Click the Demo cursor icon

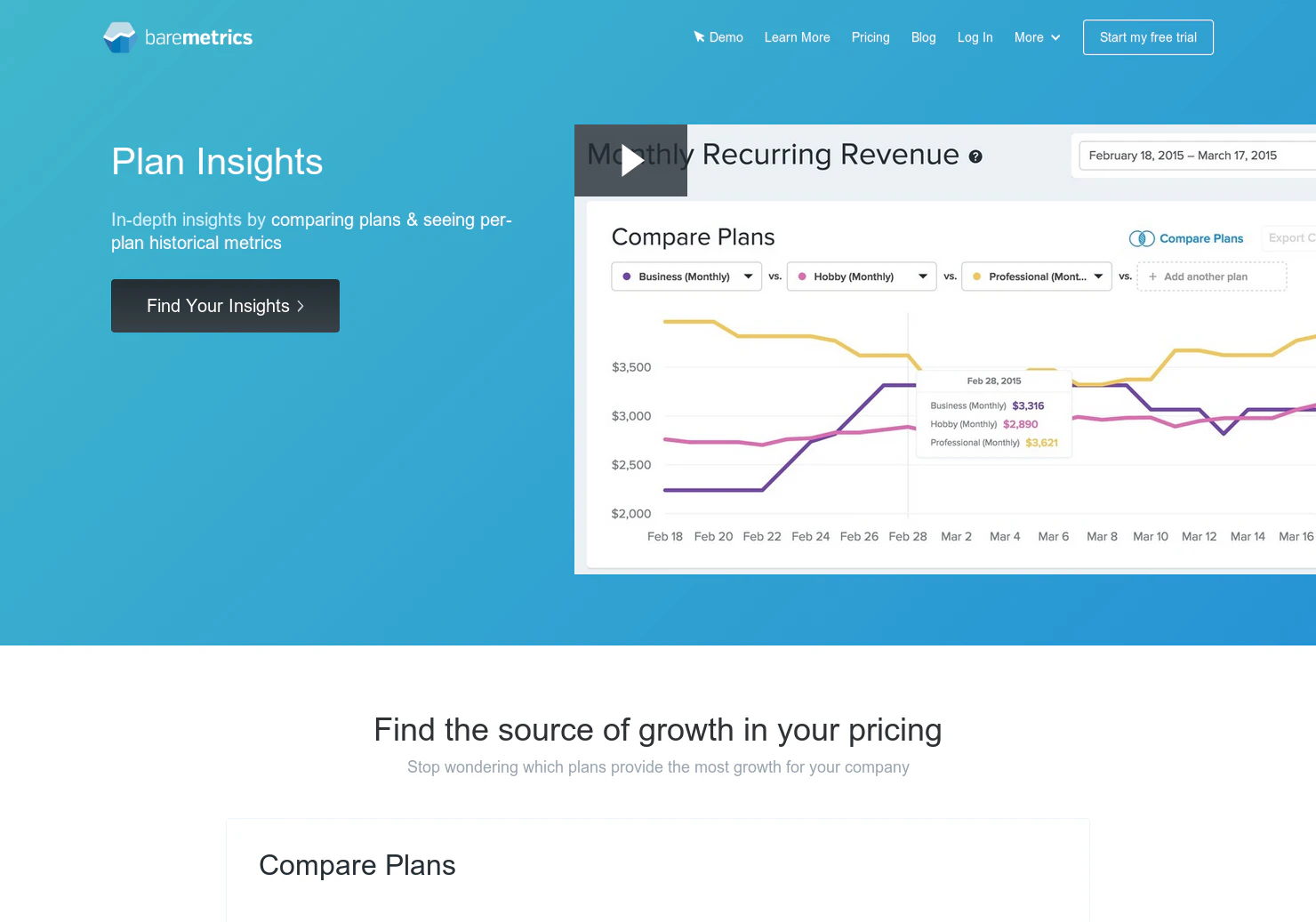point(699,37)
